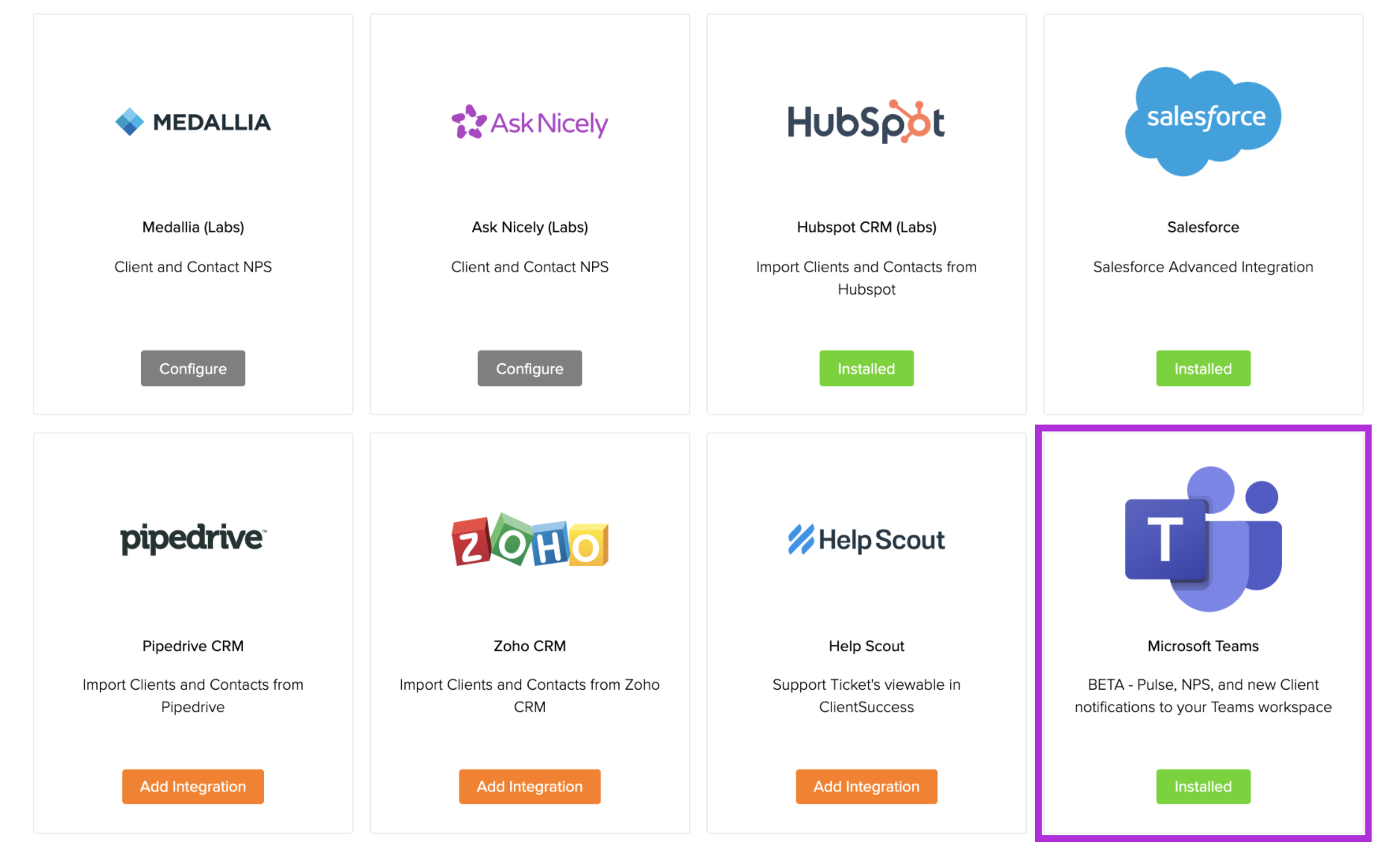Viewport: 1396px width, 868px height.
Task: Add Integration for Pipedrive CRM
Action: click(x=193, y=787)
